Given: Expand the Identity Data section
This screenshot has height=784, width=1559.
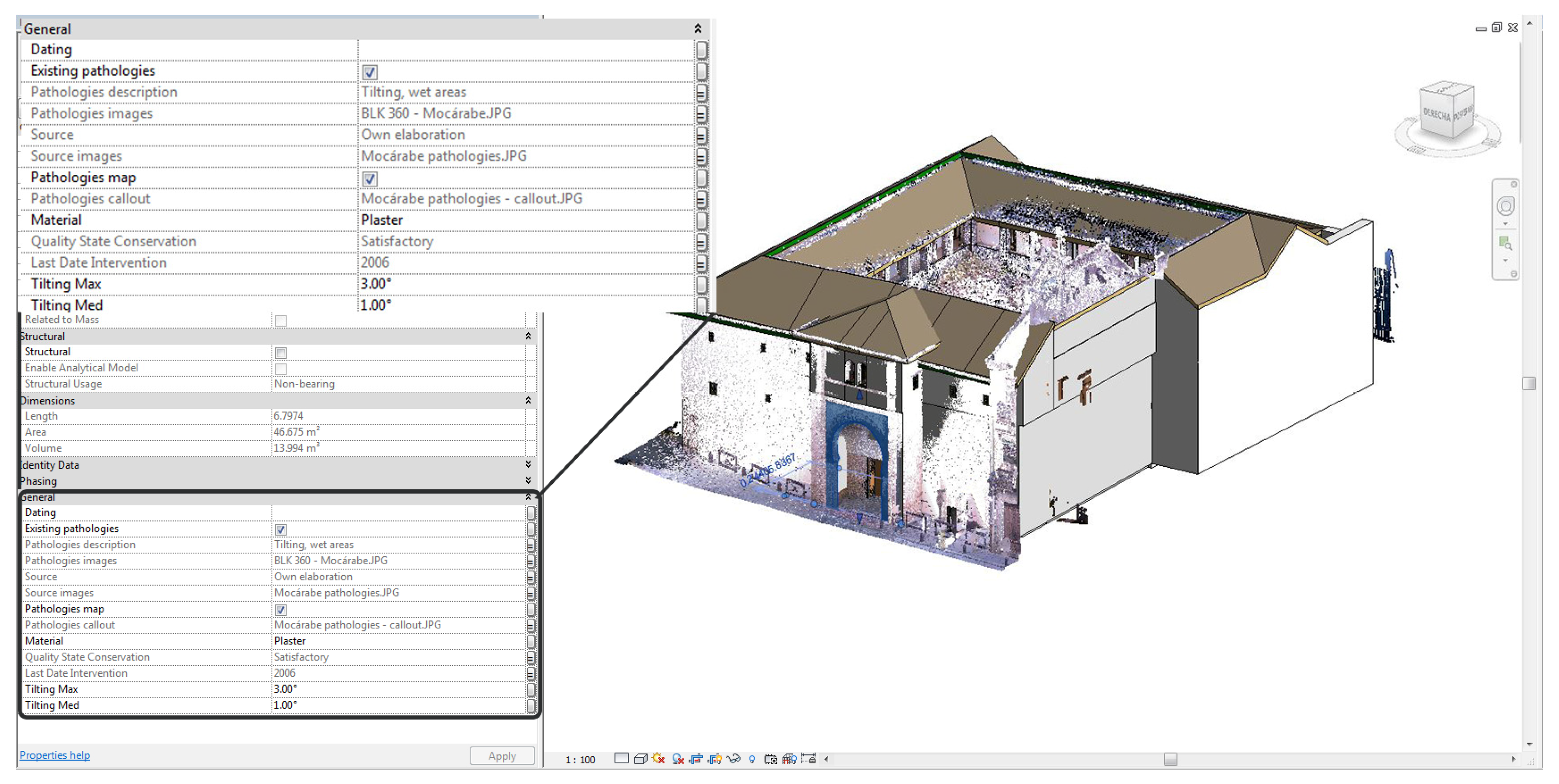Looking at the screenshot, I should coord(528,465).
